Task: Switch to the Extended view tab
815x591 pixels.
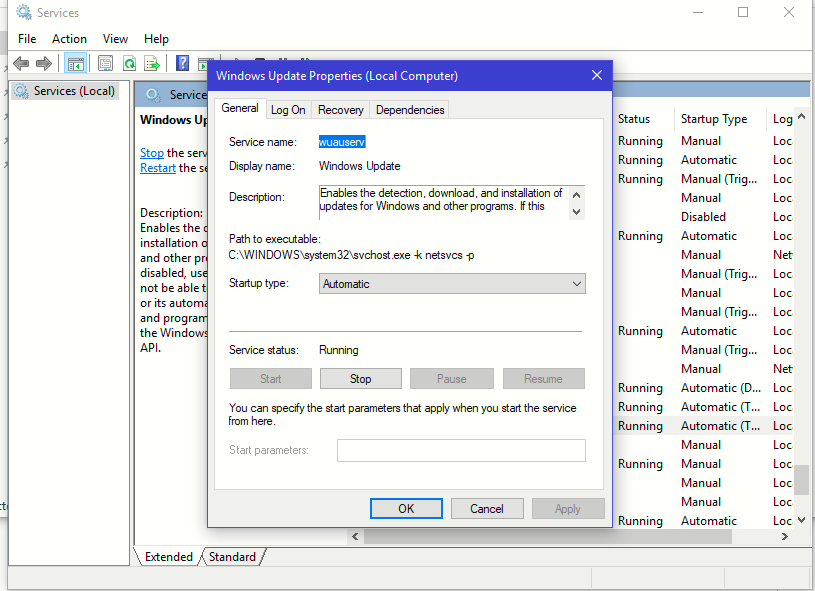Action: [x=168, y=557]
